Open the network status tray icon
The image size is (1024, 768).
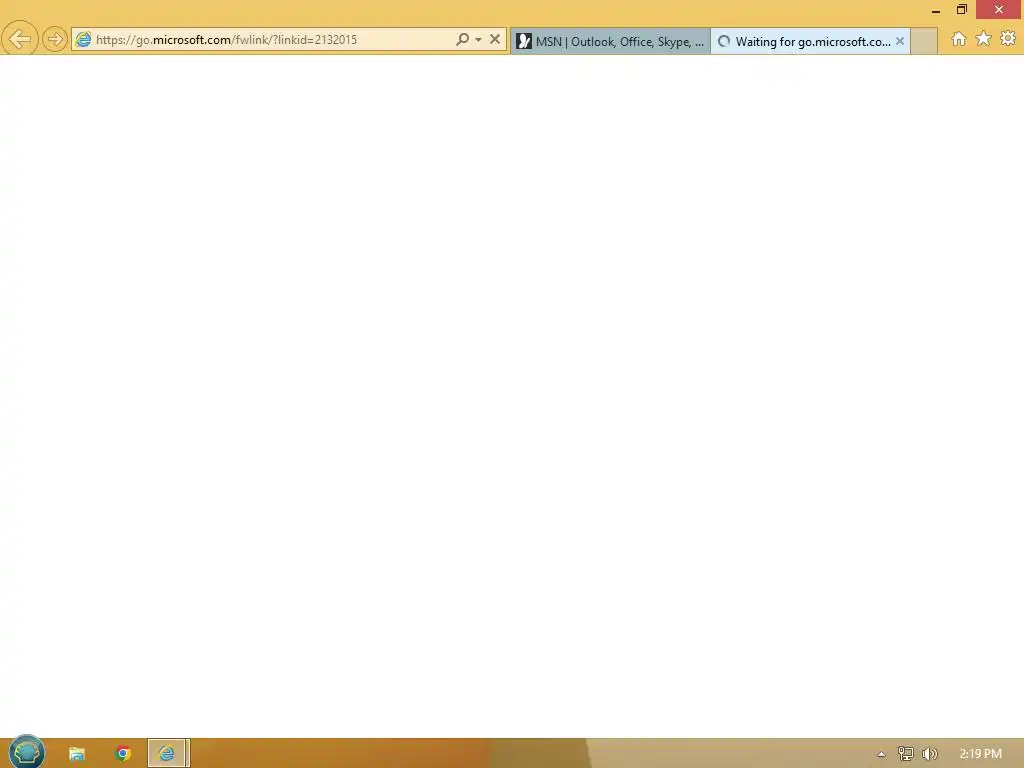point(906,754)
